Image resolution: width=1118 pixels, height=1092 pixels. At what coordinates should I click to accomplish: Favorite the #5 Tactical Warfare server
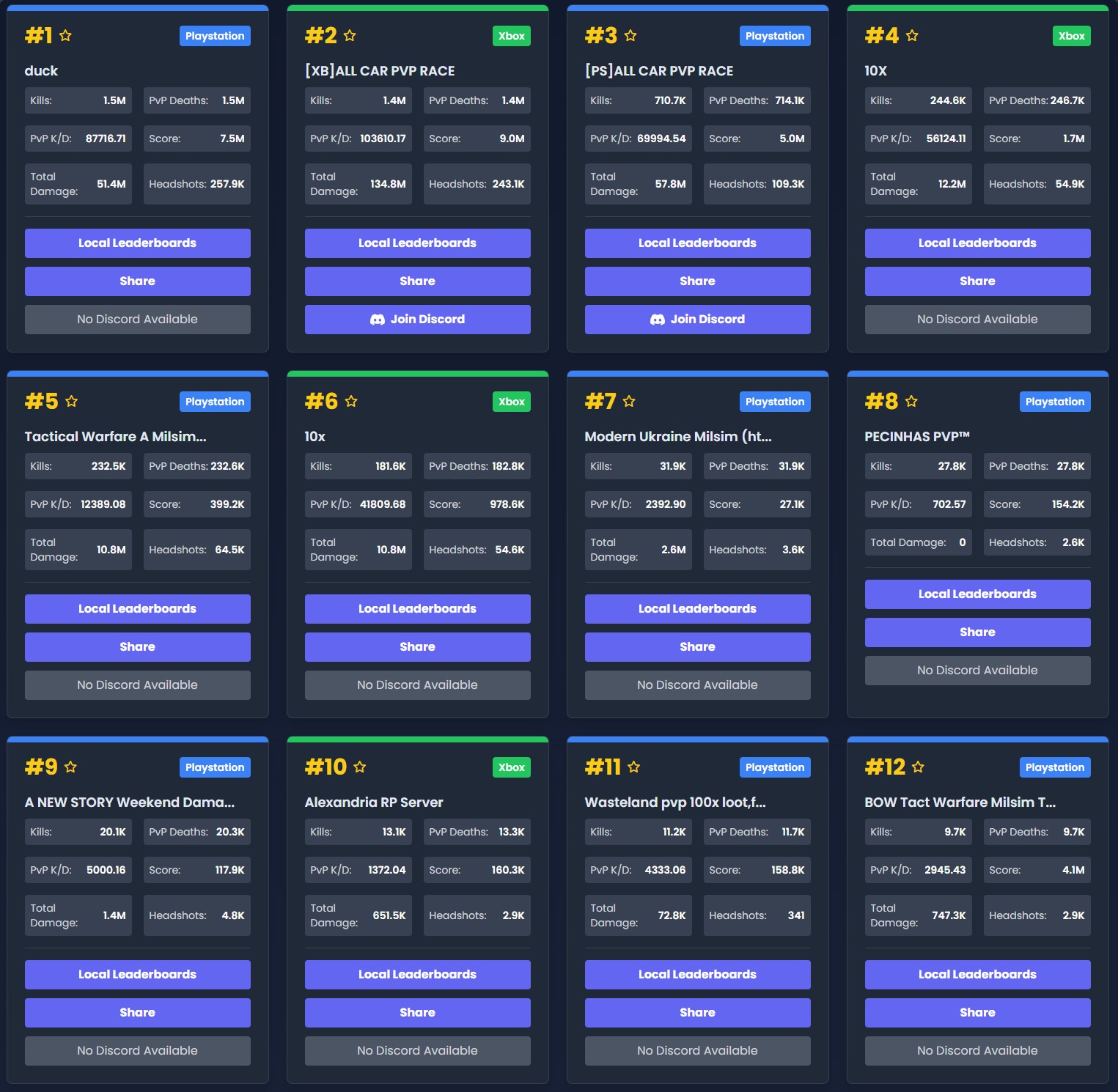(x=71, y=401)
